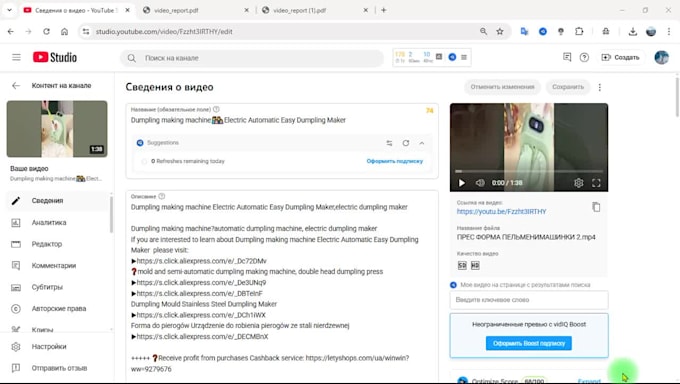The height and width of the screenshot is (384, 680).
Task: Open the tab search dropdown arrow
Action: [x=9, y=10]
